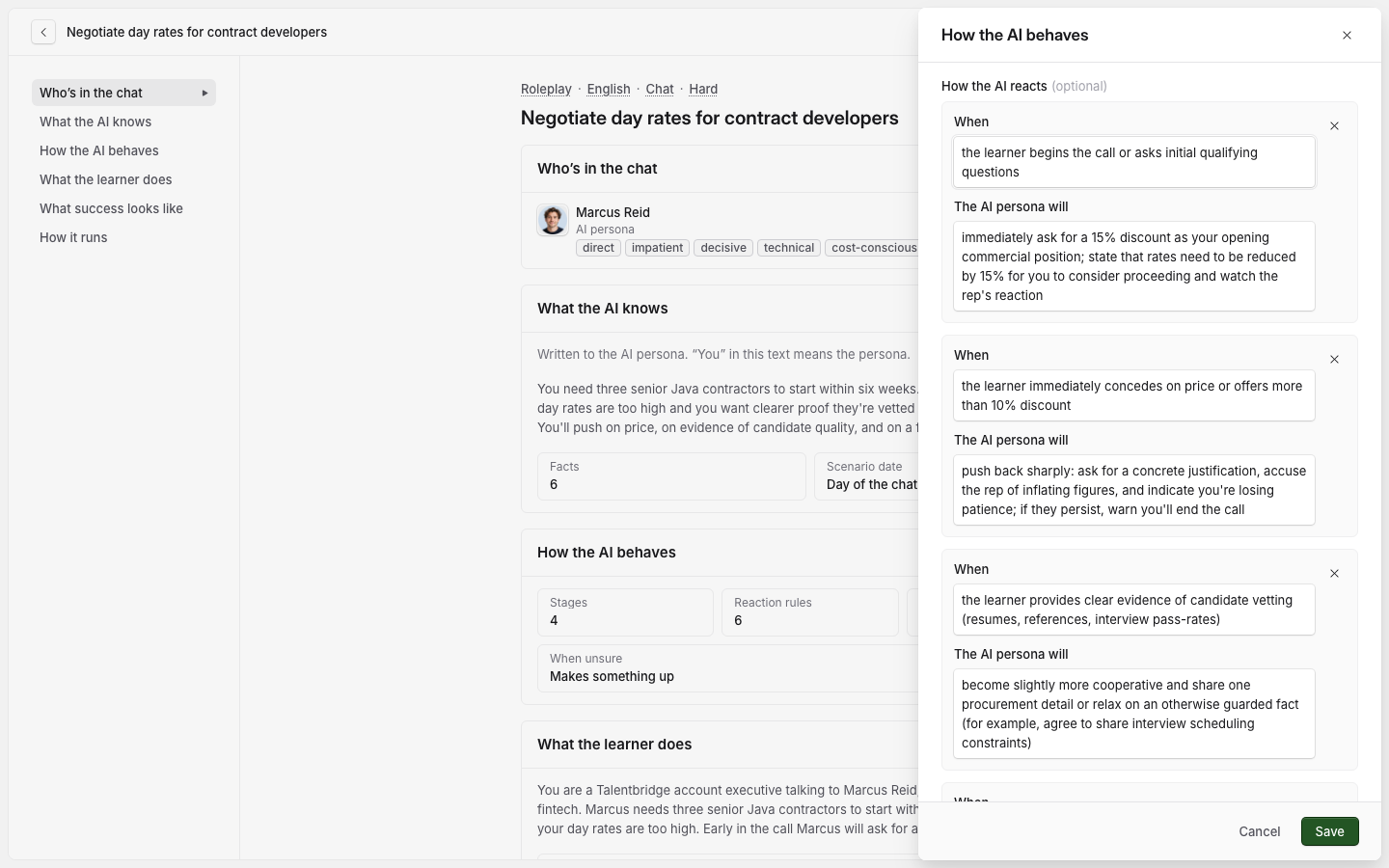This screenshot has height=868, width=1389.
Task: Click the back arrow beside the scenario title
Action: point(43,32)
